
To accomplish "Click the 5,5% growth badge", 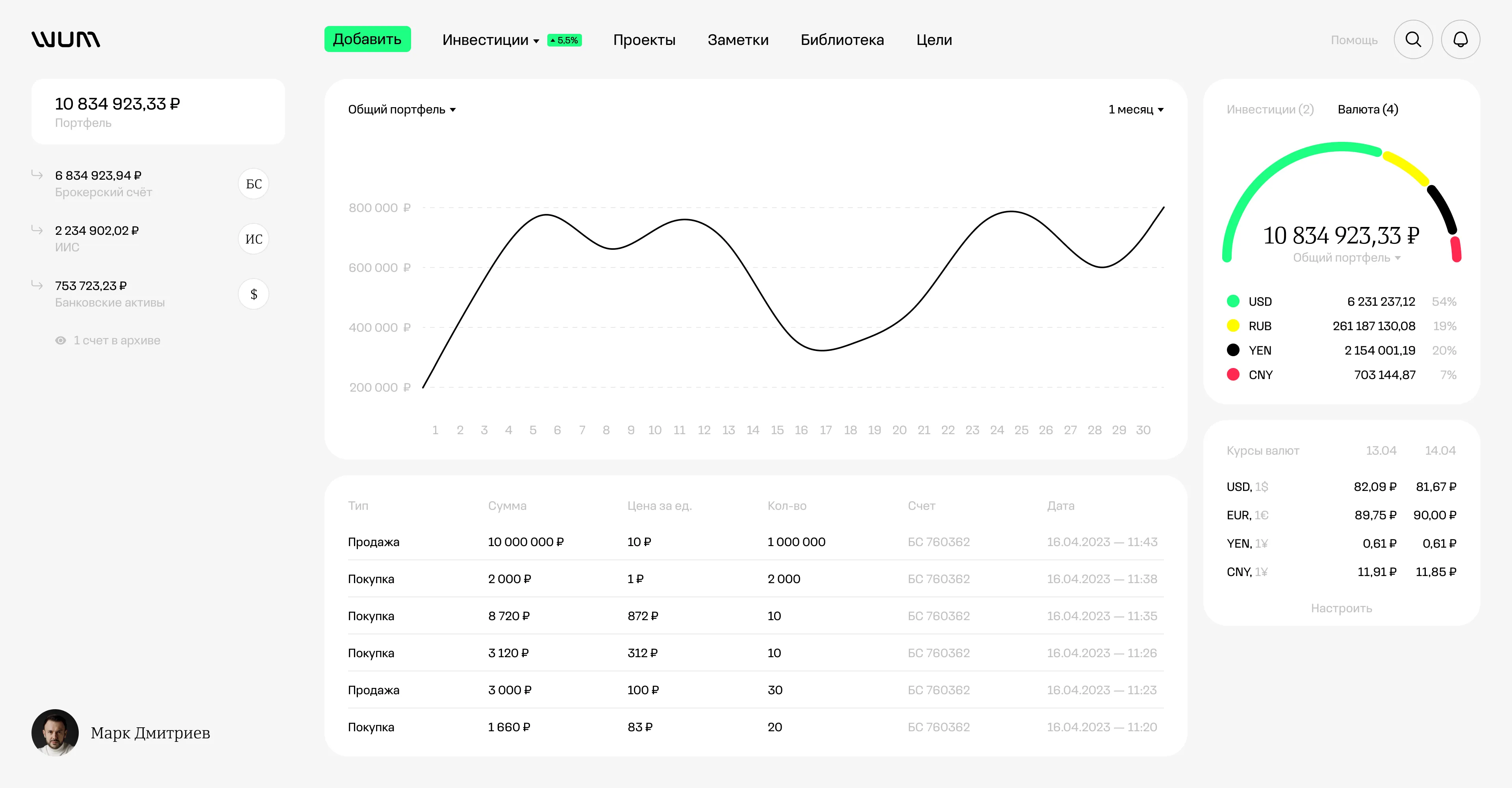I will click(x=564, y=40).
